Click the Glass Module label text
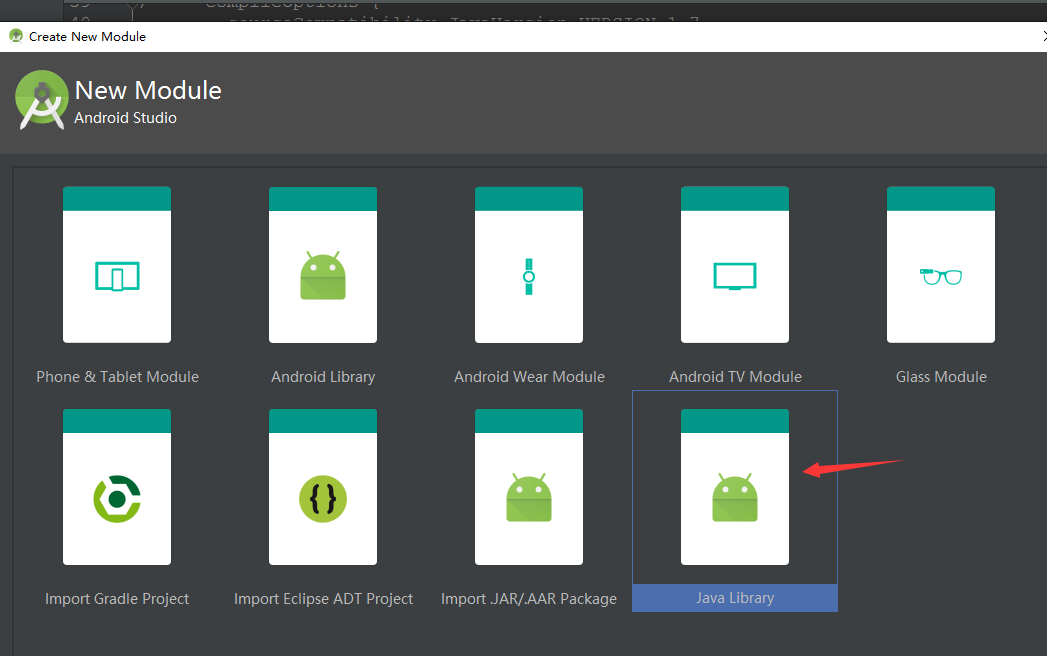 pyautogui.click(x=941, y=377)
